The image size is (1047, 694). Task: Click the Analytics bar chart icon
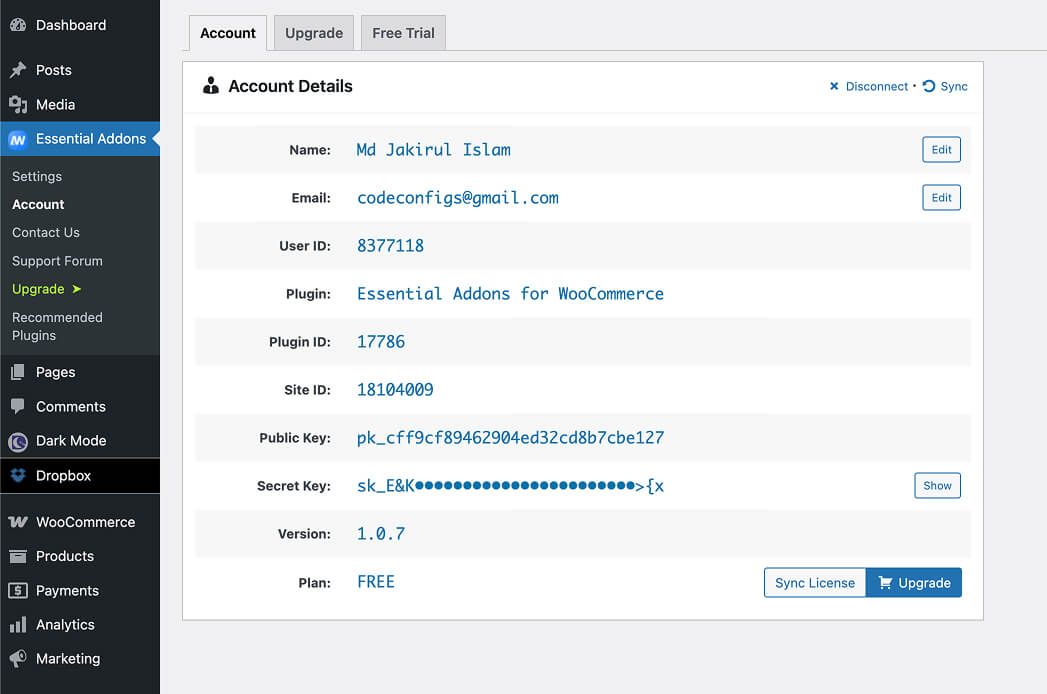18,625
